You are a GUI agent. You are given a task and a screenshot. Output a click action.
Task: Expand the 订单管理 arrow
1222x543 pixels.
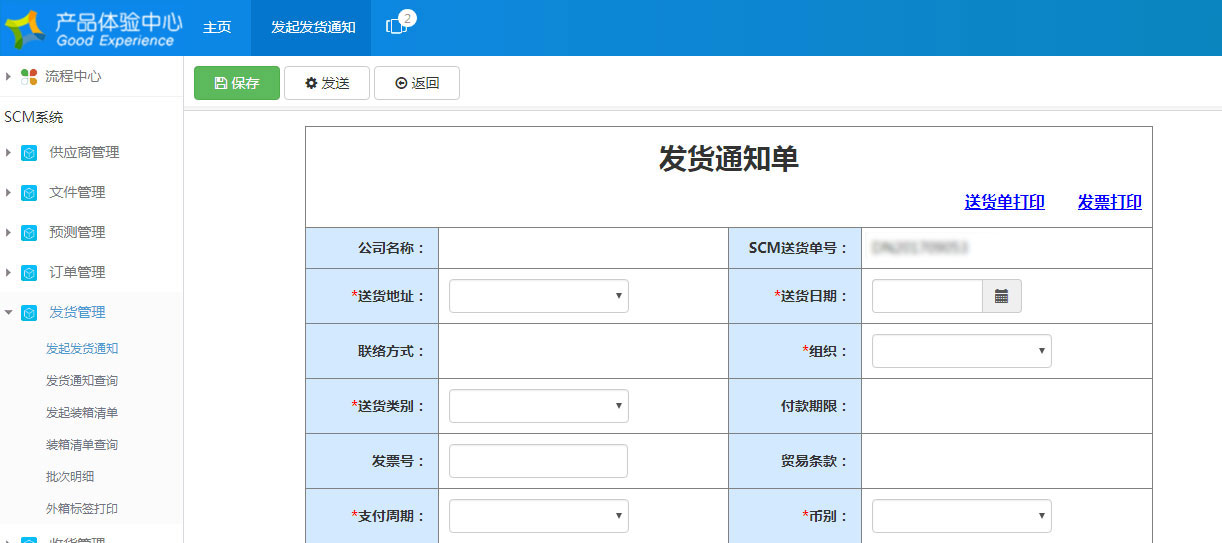[x=8, y=272]
